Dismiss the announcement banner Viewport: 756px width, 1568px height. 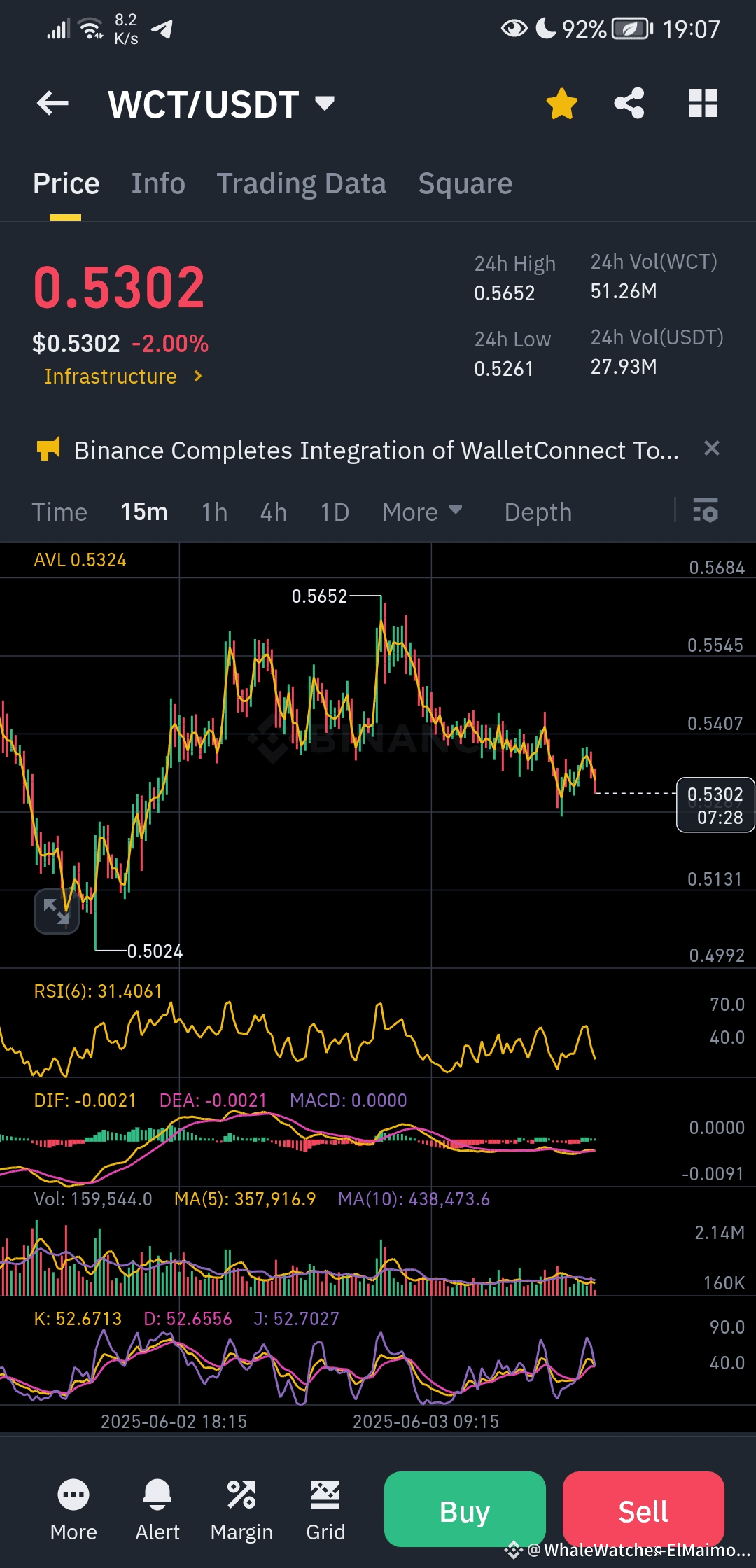coord(712,449)
